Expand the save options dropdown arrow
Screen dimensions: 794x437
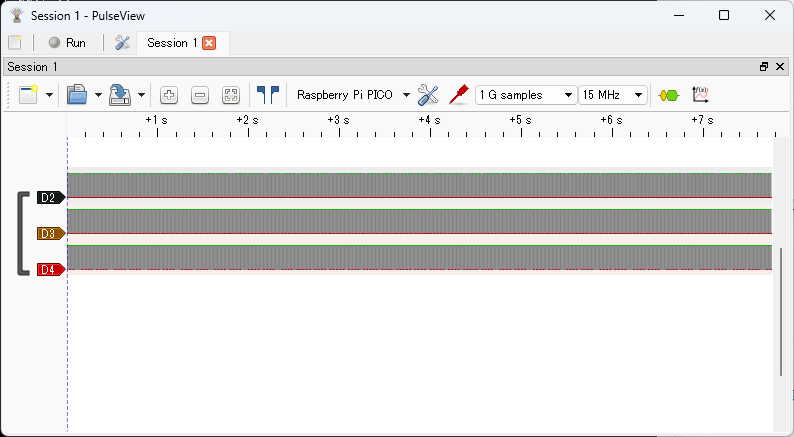141,95
